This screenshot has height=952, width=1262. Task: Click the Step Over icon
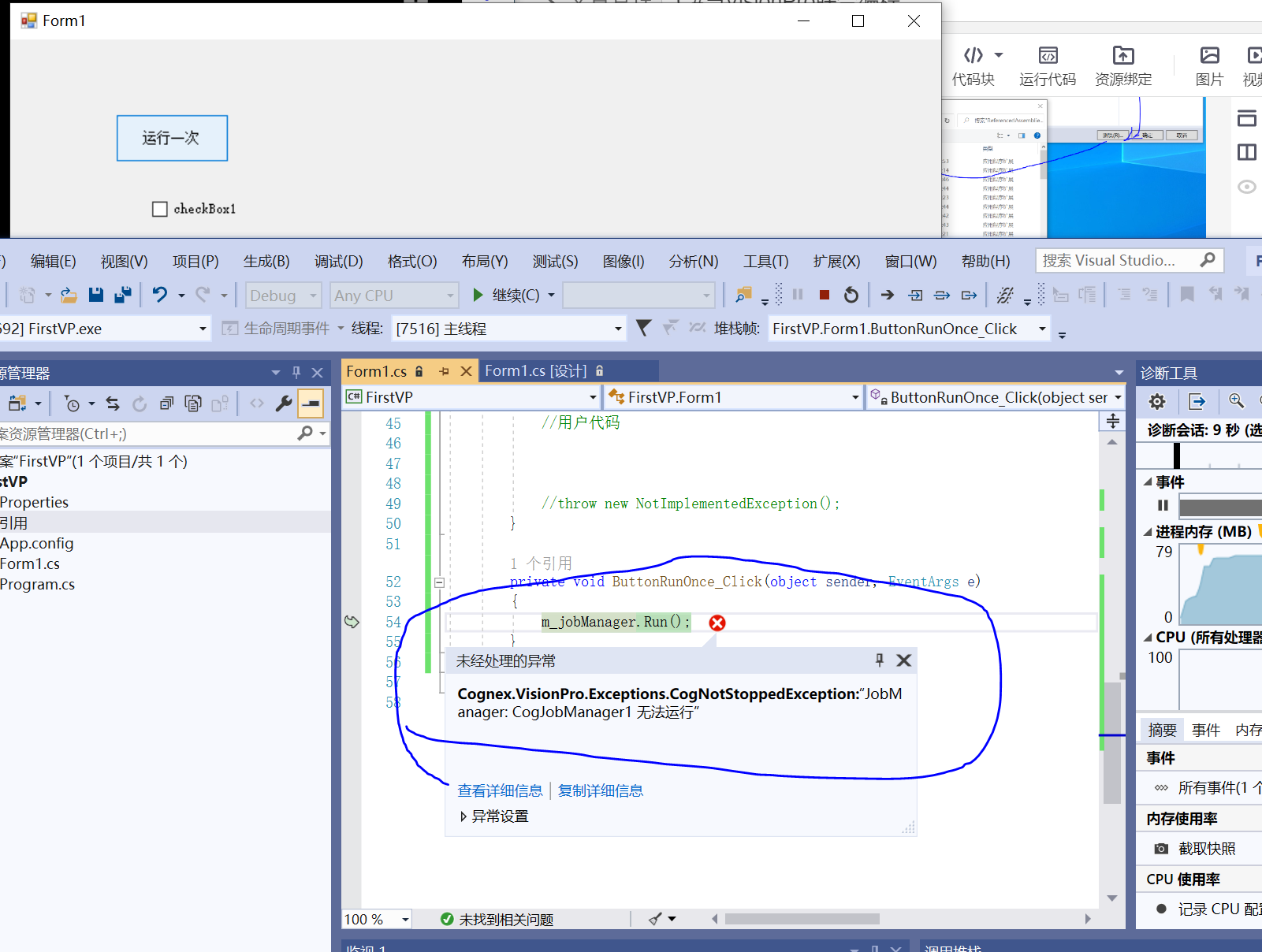[942, 295]
